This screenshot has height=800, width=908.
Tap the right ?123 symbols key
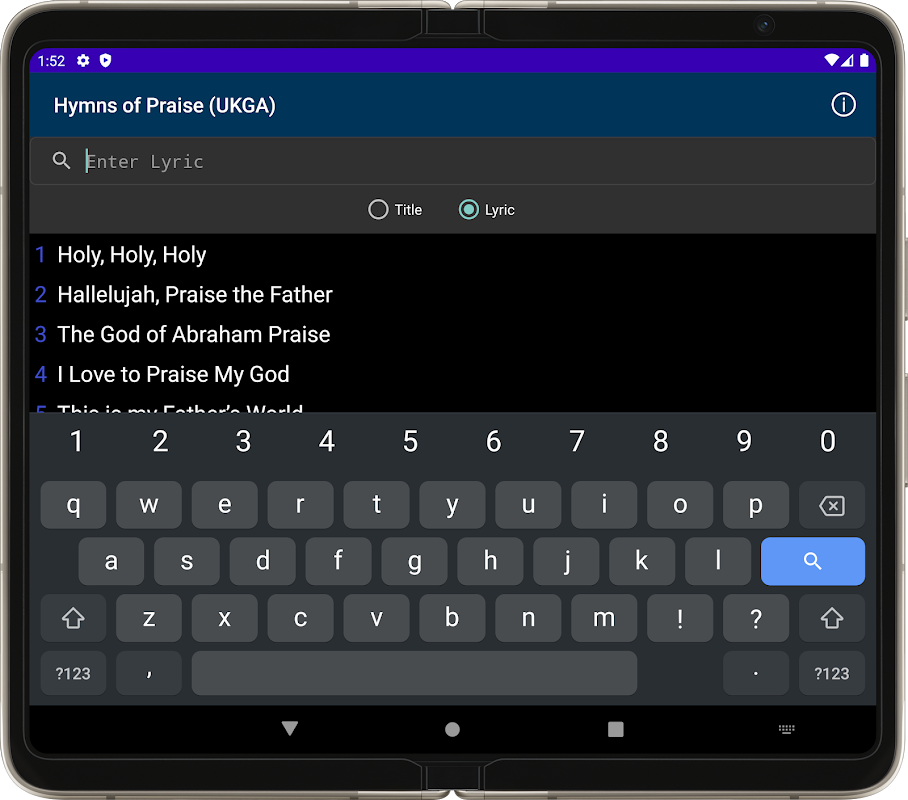[832, 673]
